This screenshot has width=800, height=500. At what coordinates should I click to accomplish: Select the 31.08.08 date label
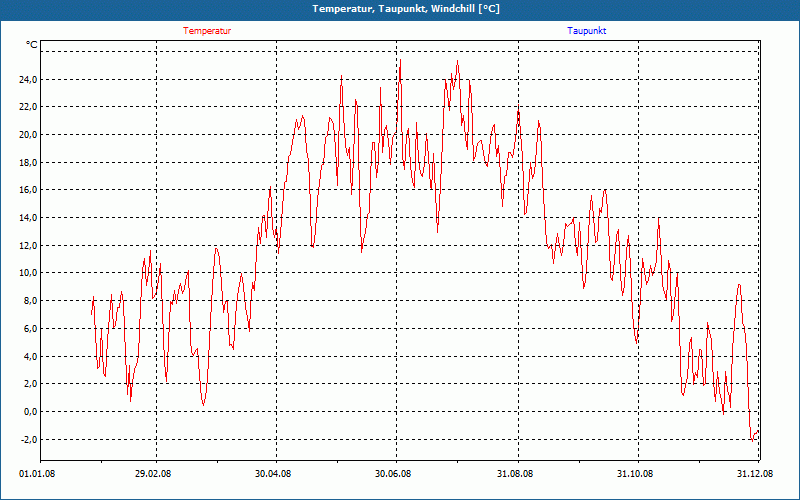tap(515, 474)
